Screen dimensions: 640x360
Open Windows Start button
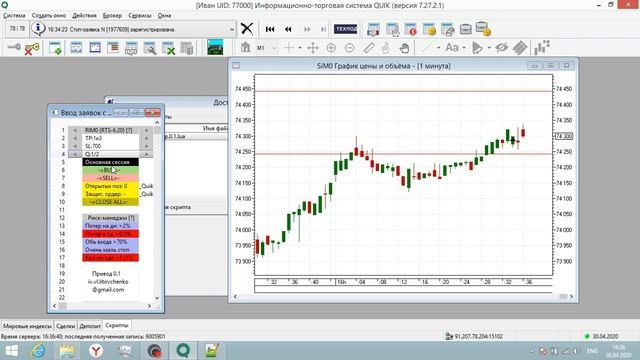[11, 351]
